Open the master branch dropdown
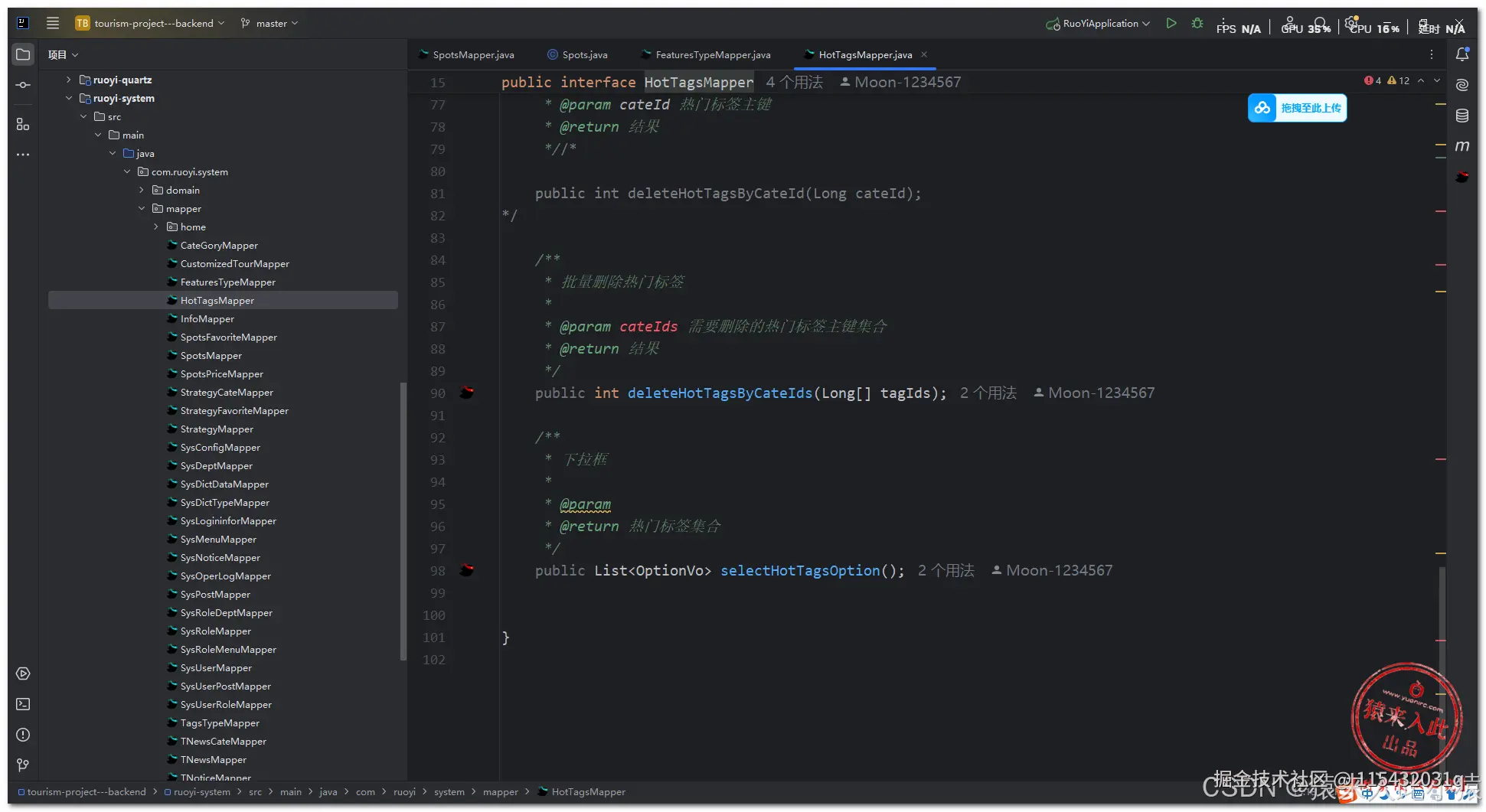The image size is (1486, 812). pos(269,23)
